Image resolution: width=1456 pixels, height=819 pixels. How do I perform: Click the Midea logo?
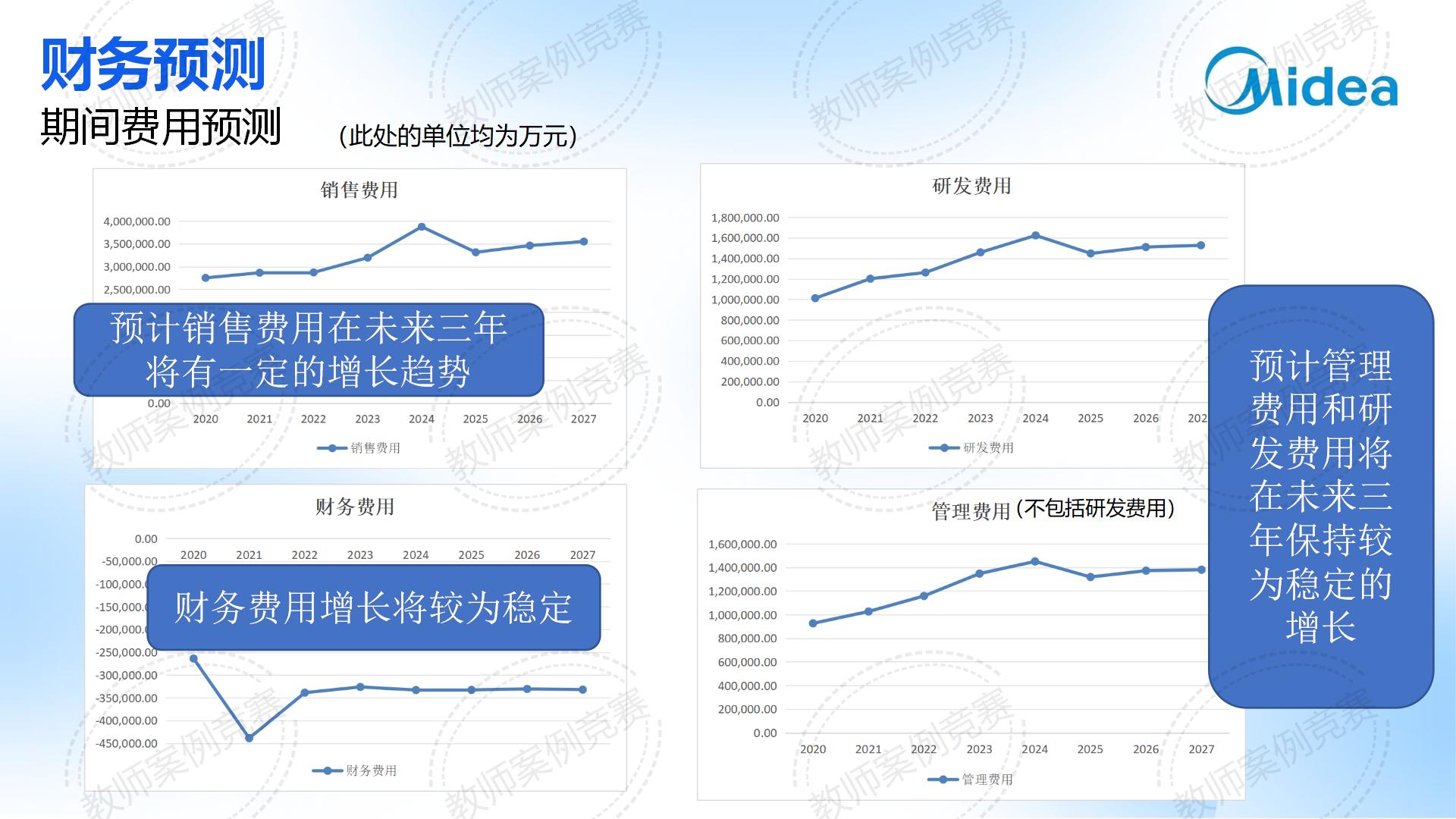(x=1301, y=82)
